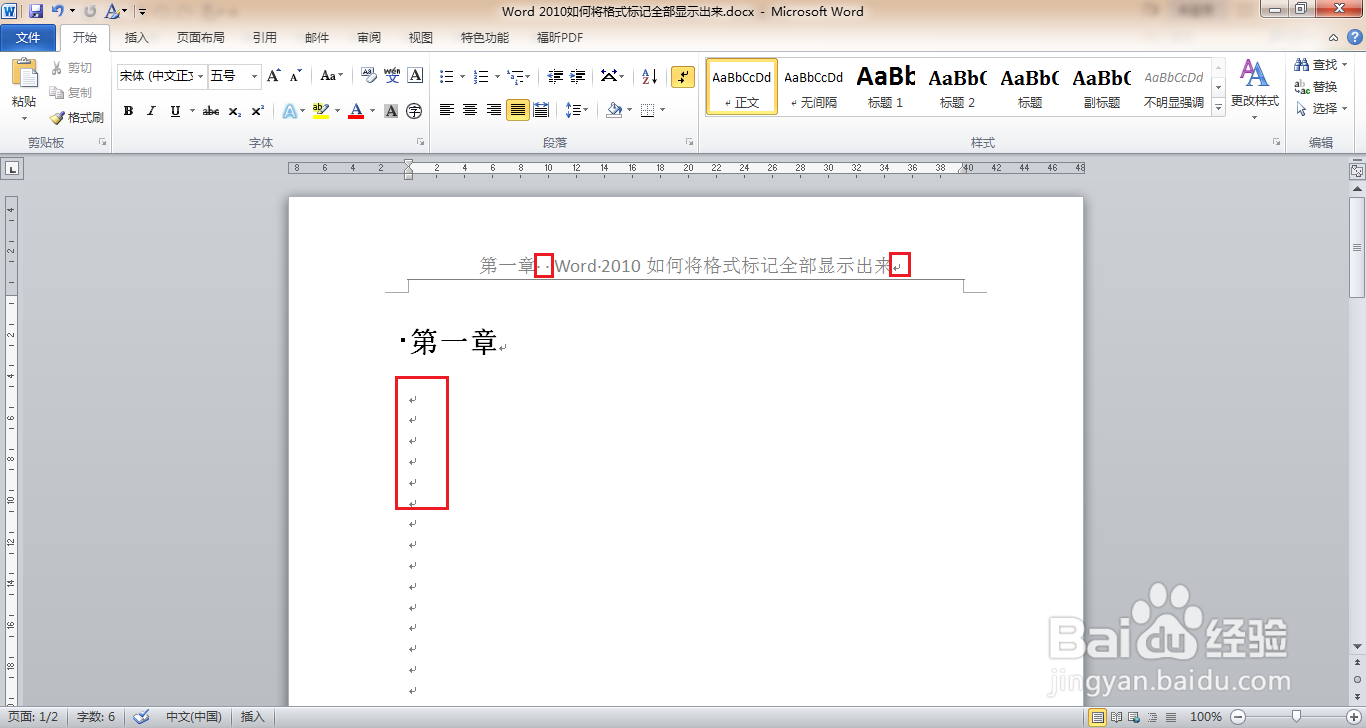Image resolution: width=1366 pixels, height=728 pixels.
Task: Click the Phonetic Guide (wén) icon
Action: pyautogui.click(x=391, y=76)
